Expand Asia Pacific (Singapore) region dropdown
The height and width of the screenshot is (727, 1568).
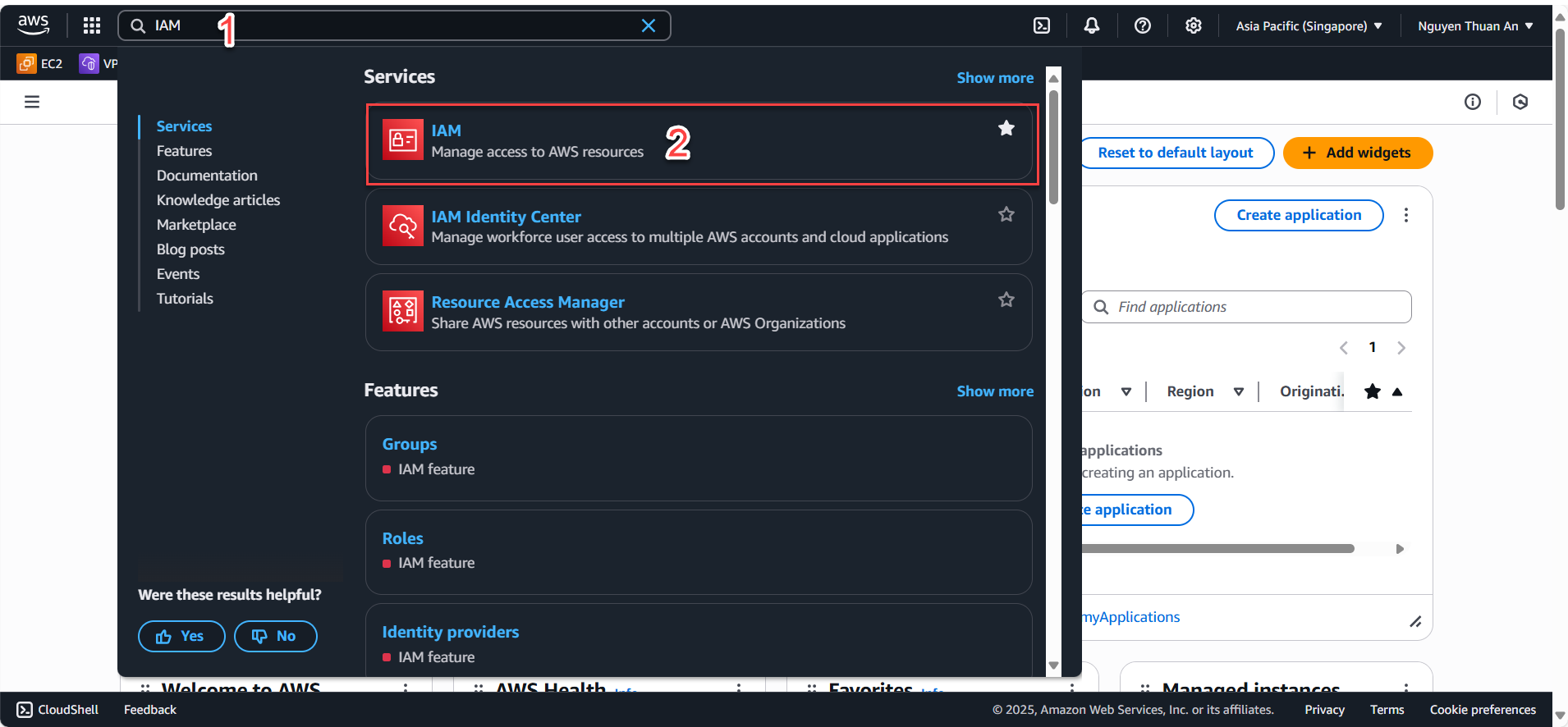pyautogui.click(x=1309, y=25)
